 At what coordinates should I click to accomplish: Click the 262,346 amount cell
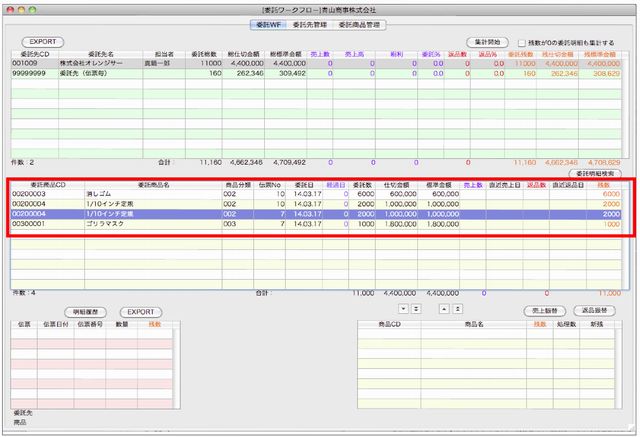243,73
